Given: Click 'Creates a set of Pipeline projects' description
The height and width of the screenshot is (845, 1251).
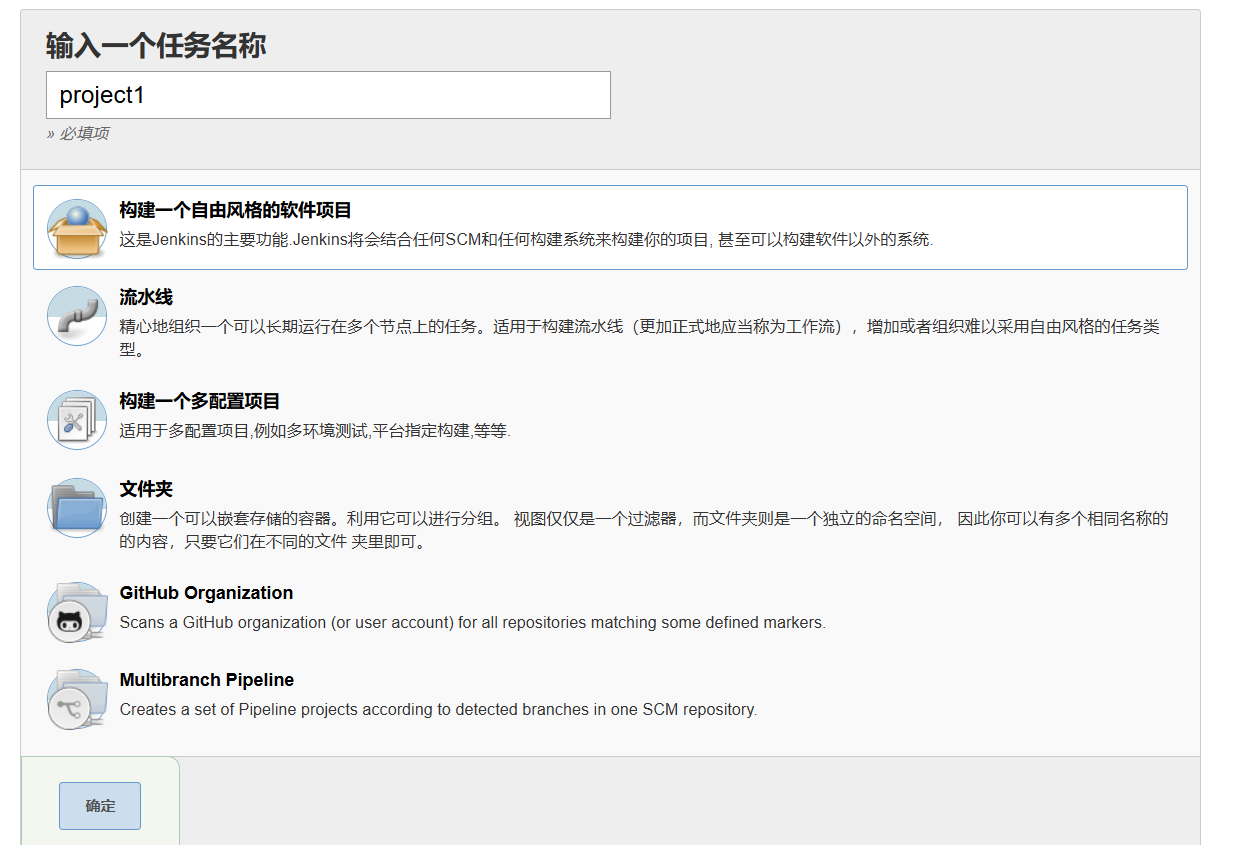Looking at the screenshot, I should (x=438, y=709).
